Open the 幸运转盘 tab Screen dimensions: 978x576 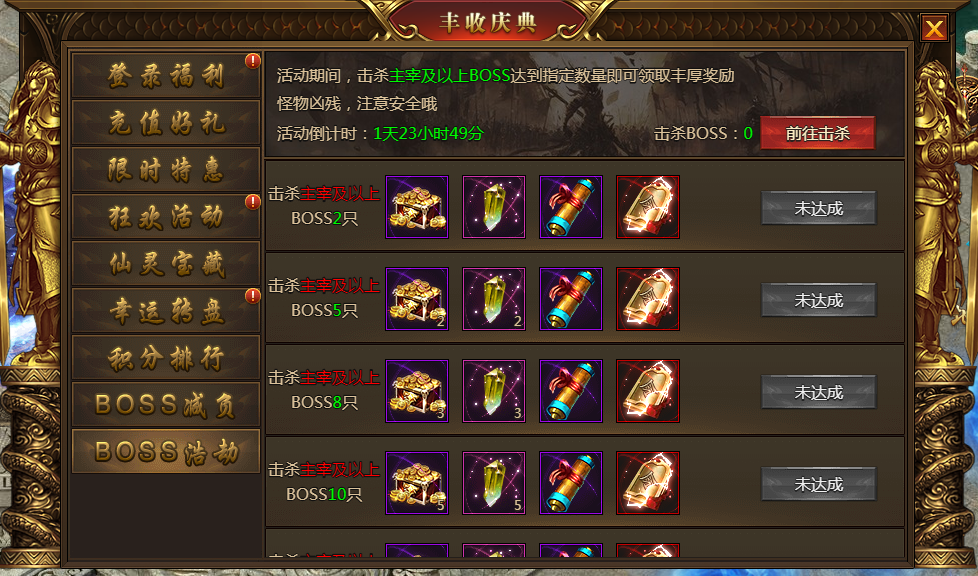166,310
